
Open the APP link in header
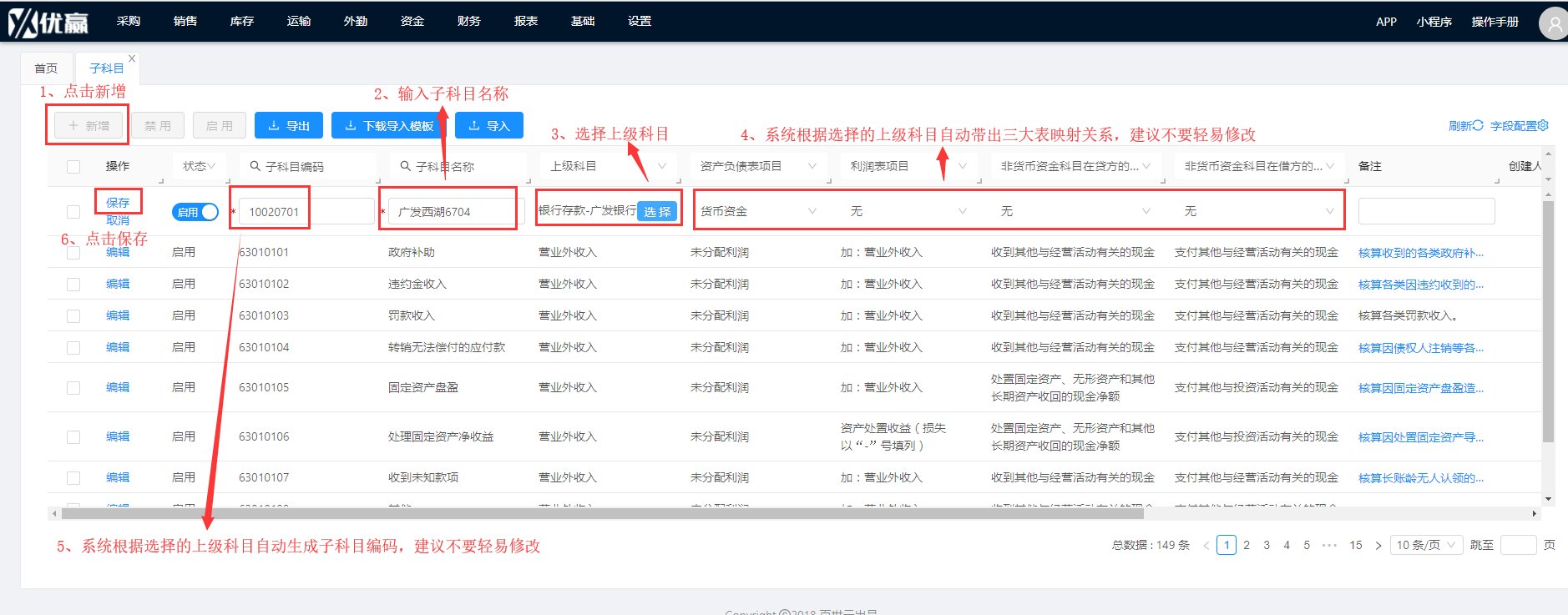pyautogui.click(x=1386, y=22)
